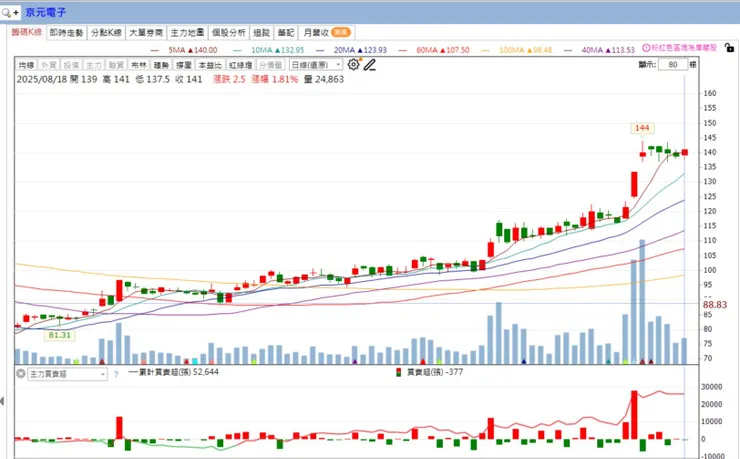Toggle the 撐壓 support-resistance overlay
Screen dimensions: 740x459
point(184,65)
